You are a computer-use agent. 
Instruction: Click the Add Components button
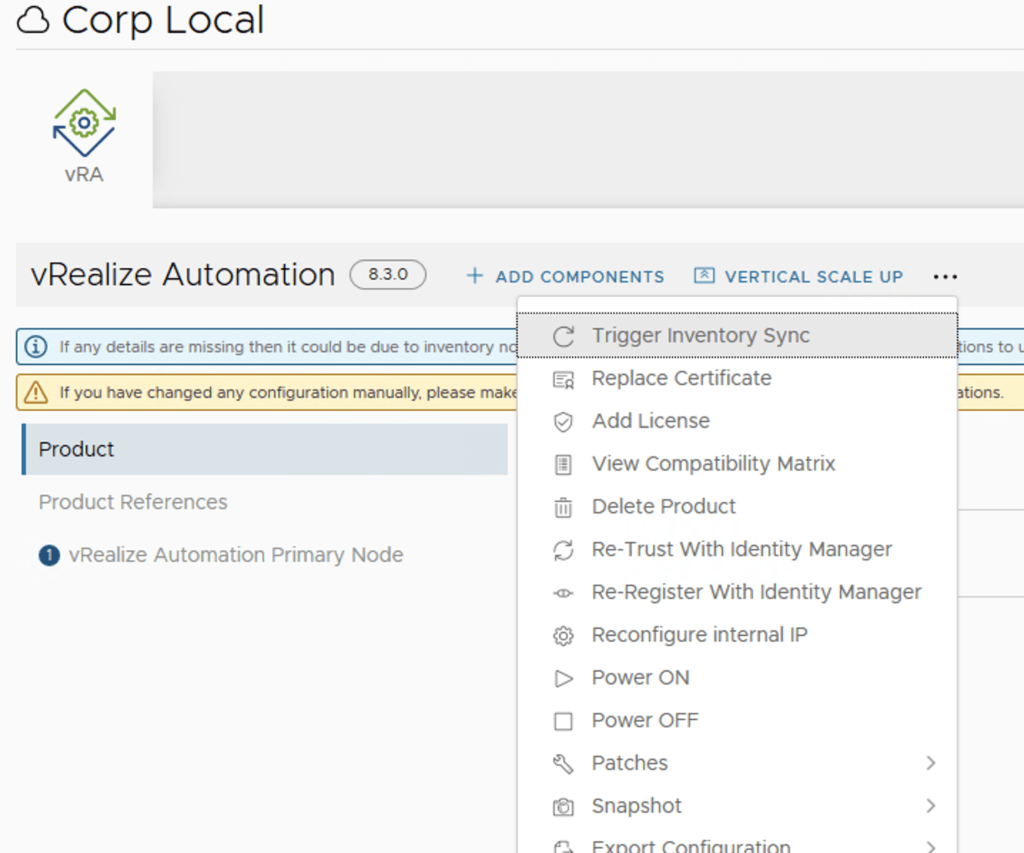point(566,277)
